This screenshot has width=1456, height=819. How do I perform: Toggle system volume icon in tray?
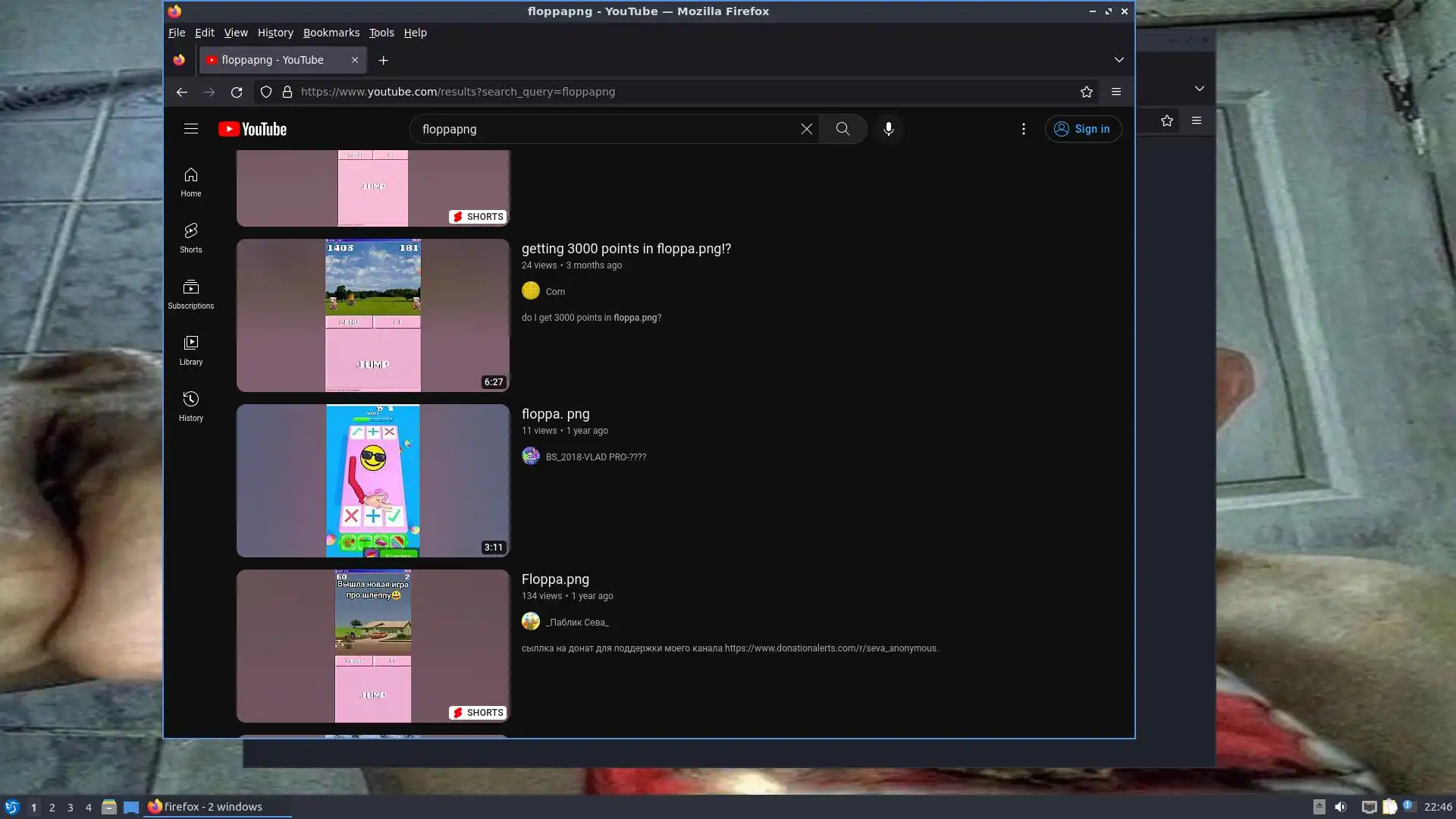click(x=1340, y=807)
